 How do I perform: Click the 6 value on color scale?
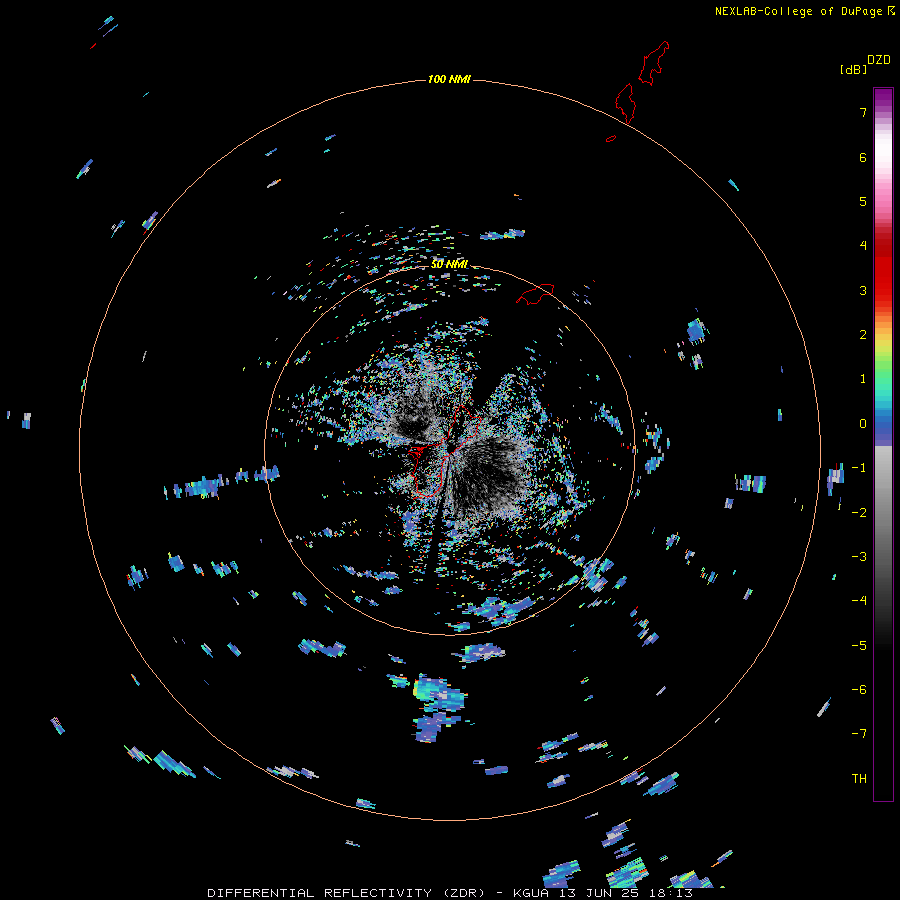coord(863,157)
